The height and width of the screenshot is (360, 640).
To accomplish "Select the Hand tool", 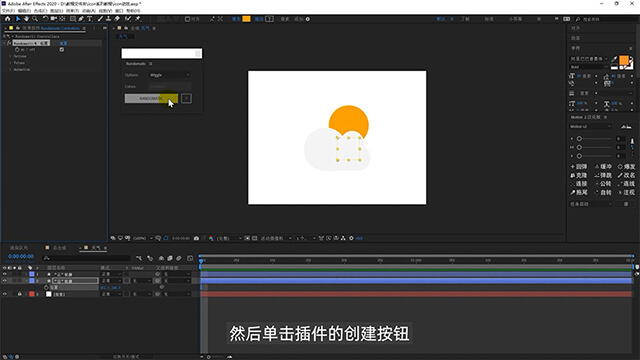I will pyautogui.click(x=27, y=19).
